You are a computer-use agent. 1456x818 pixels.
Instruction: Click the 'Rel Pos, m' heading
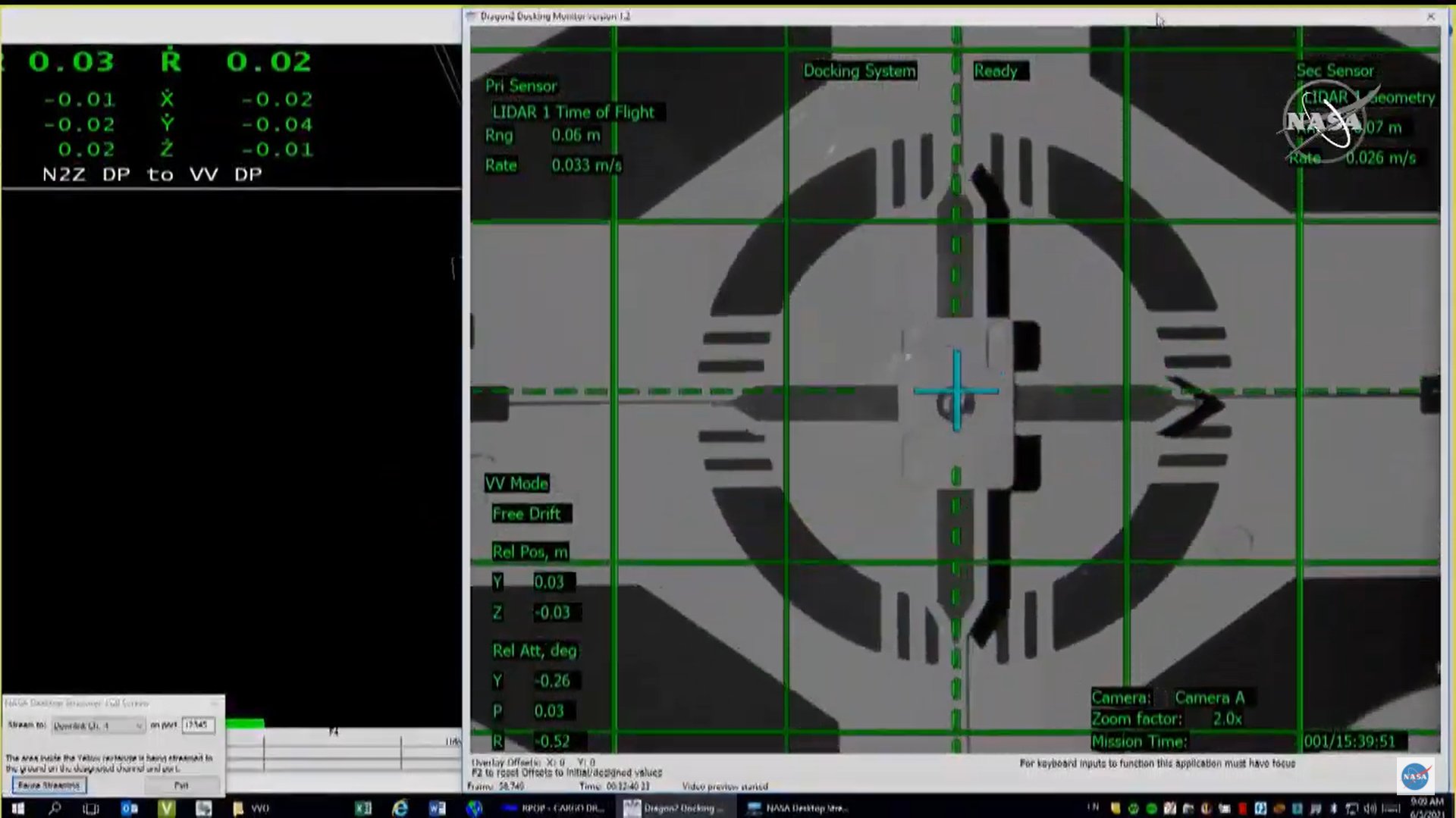click(x=530, y=551)
